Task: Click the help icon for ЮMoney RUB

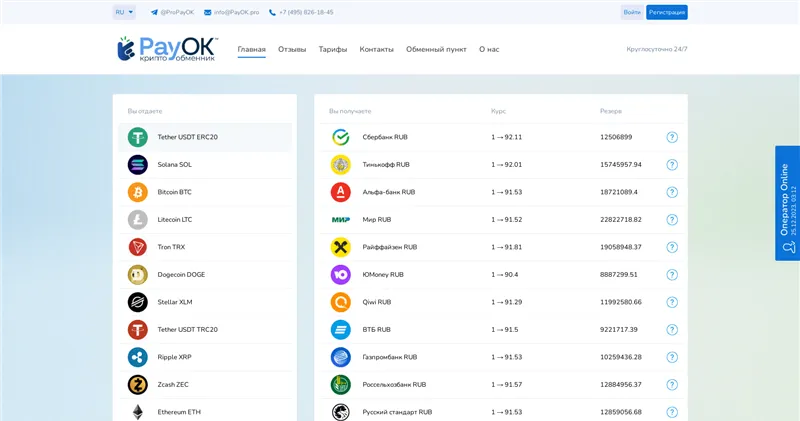Action: click(672, 275)
